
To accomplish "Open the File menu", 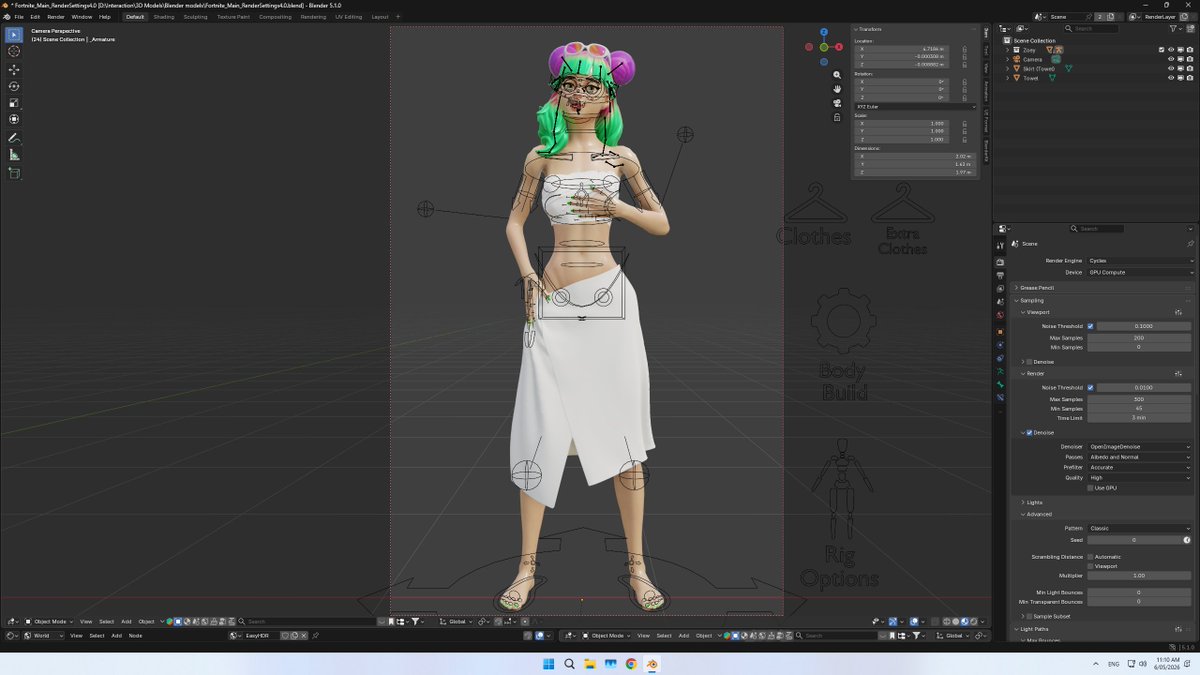I will (x=19, y=17).
